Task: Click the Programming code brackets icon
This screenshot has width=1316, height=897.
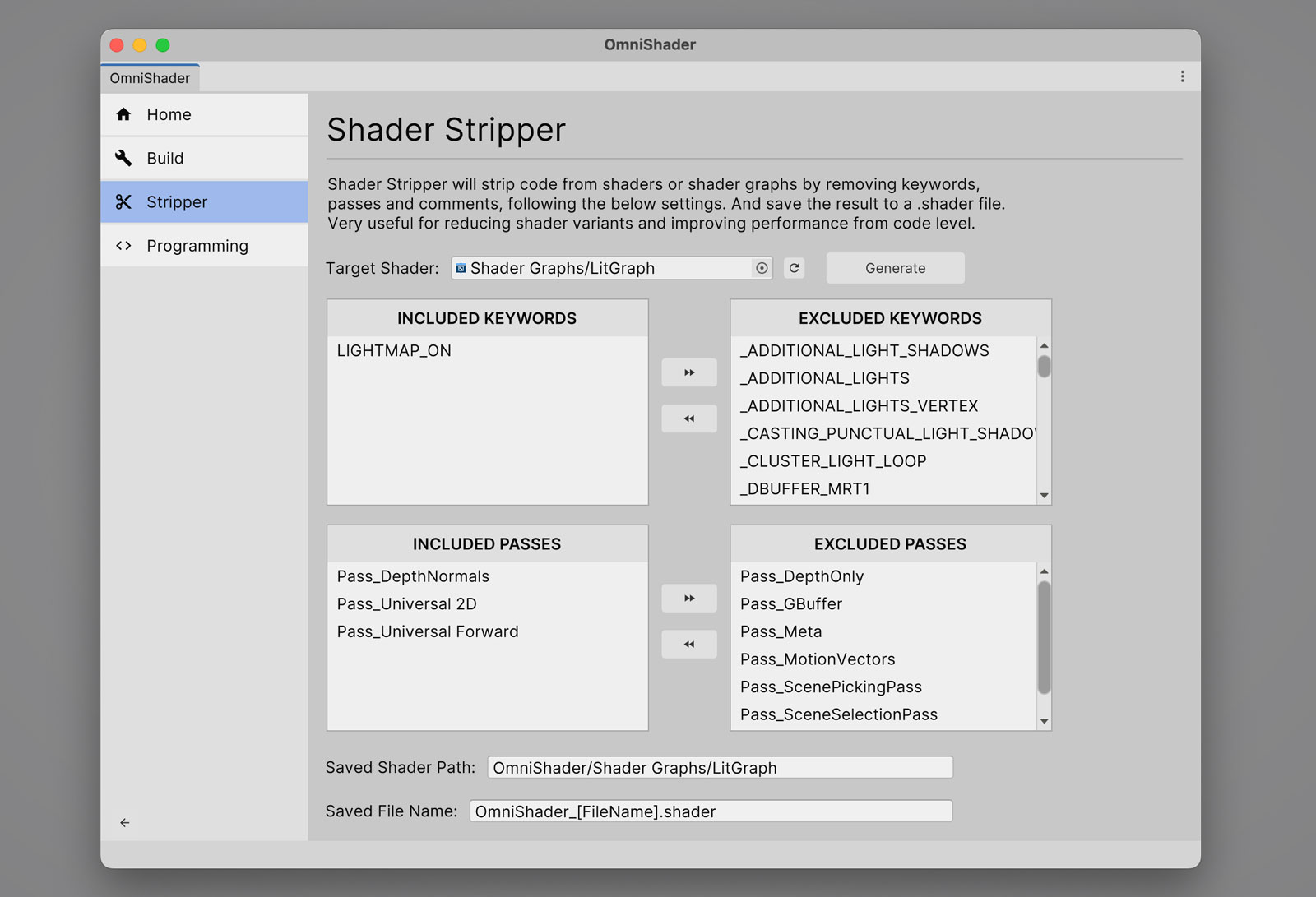Action: coord(123,245)
